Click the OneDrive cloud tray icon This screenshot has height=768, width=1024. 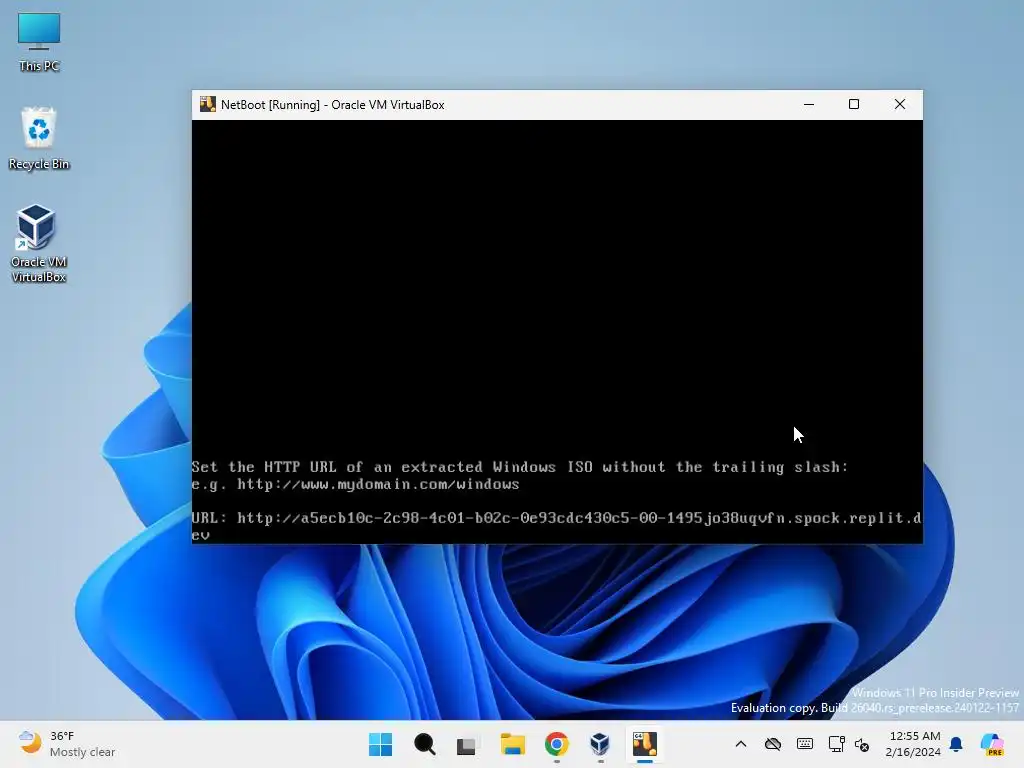coord(773,744)
